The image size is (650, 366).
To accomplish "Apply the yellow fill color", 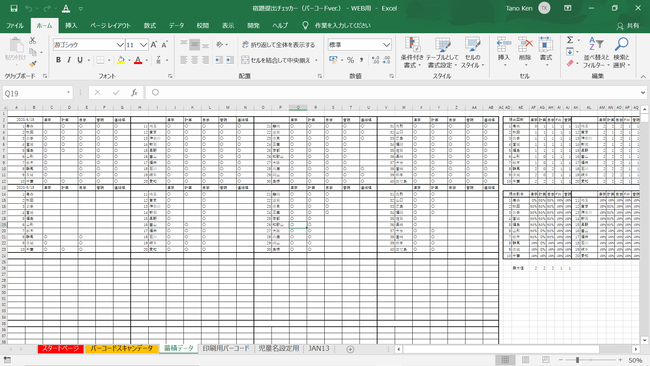I will tap(121, 60).
